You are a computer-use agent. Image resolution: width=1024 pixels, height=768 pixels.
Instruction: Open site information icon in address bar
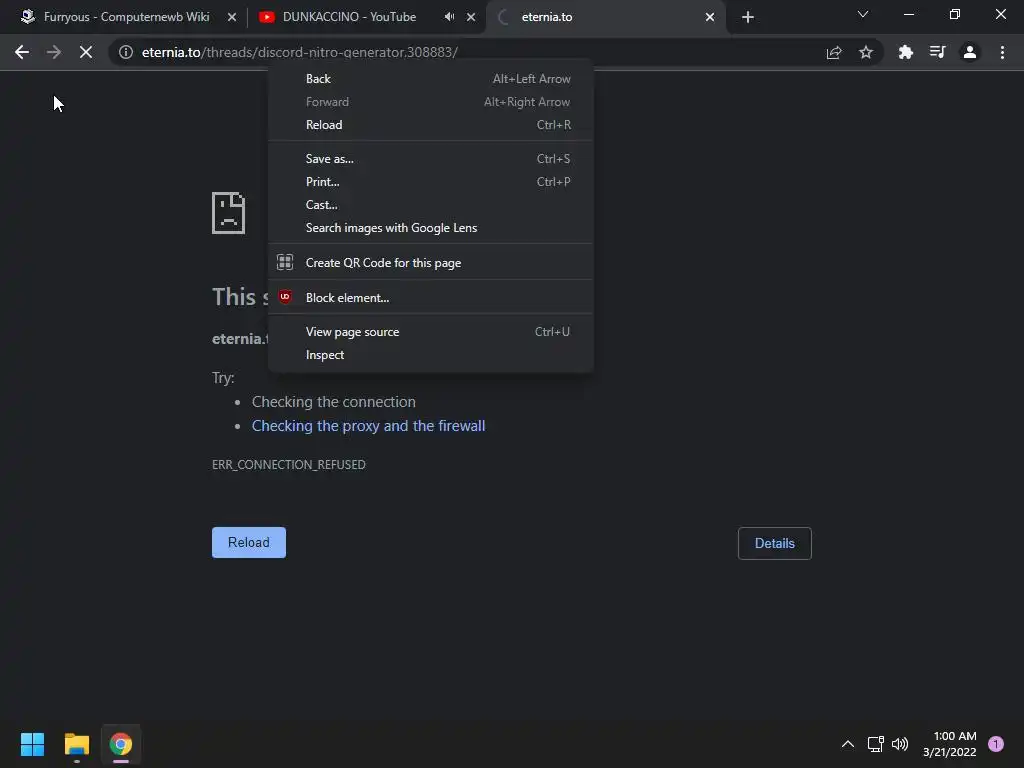coord(126,52)
